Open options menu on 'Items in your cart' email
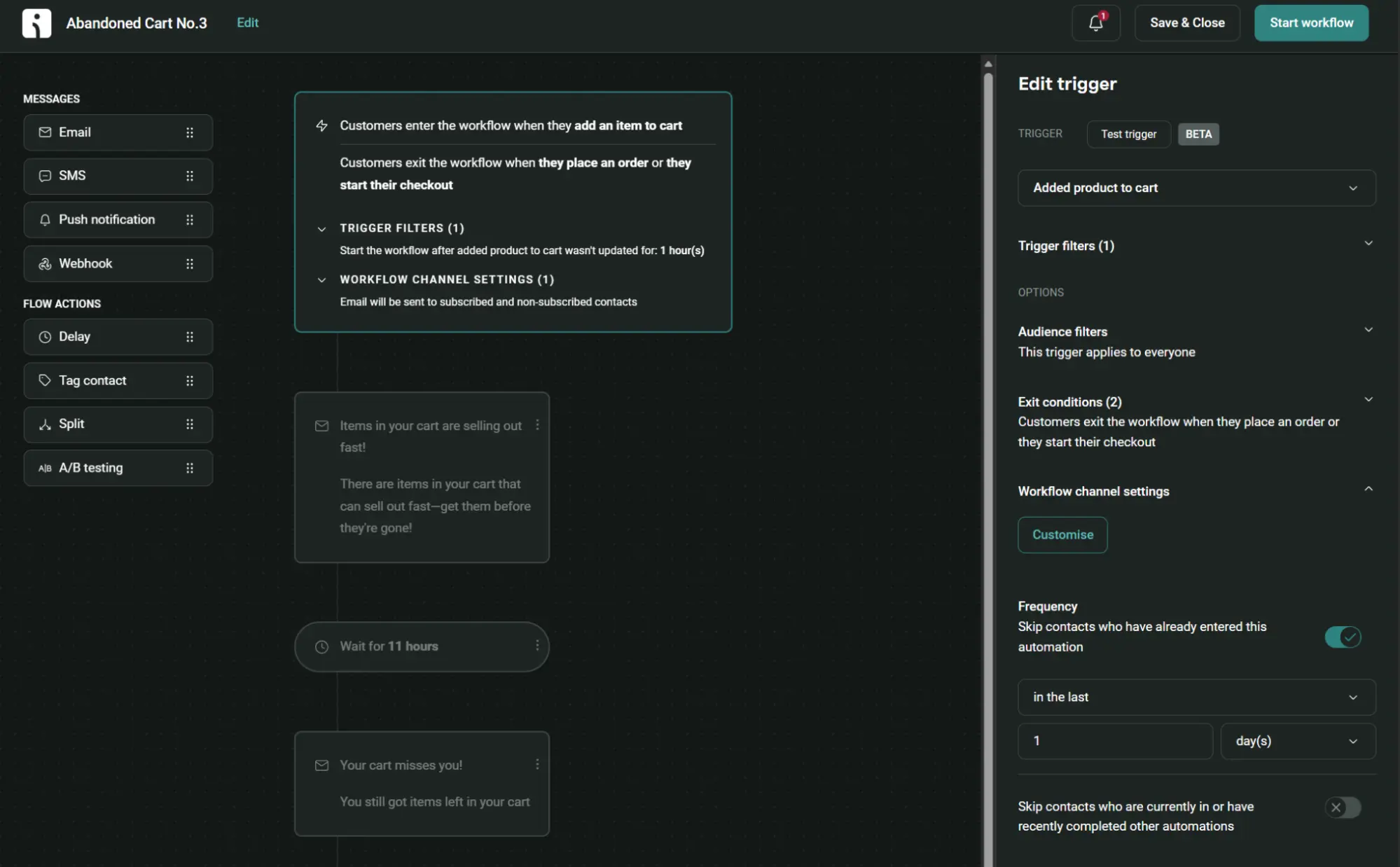 coord(537,425)
